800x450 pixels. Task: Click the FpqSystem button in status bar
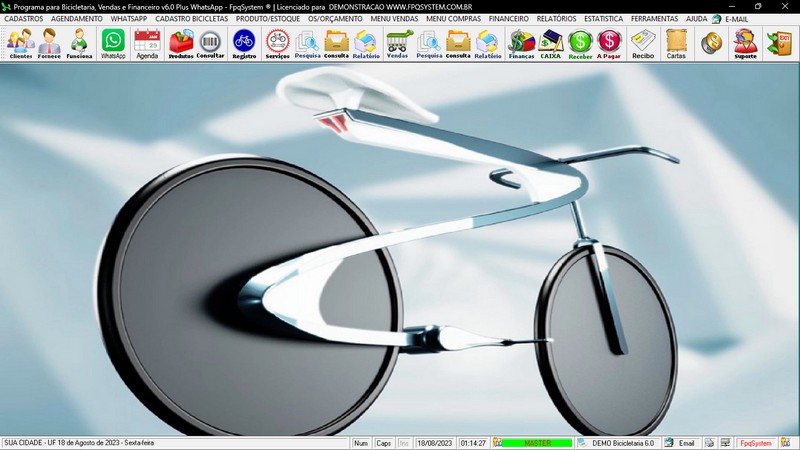[755, 443]
